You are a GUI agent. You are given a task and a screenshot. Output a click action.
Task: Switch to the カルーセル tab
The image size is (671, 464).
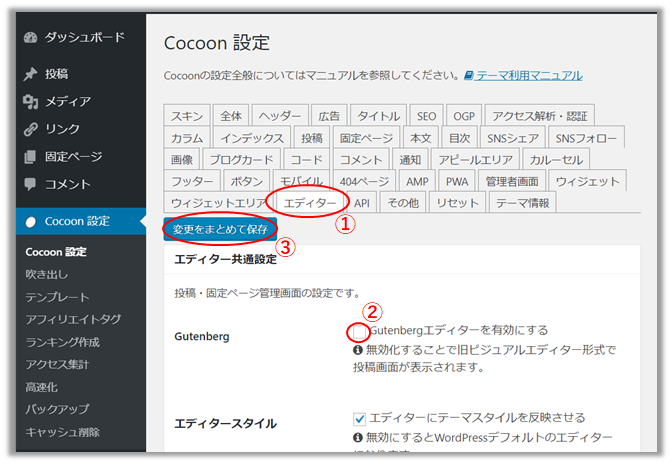click(556, 159)
